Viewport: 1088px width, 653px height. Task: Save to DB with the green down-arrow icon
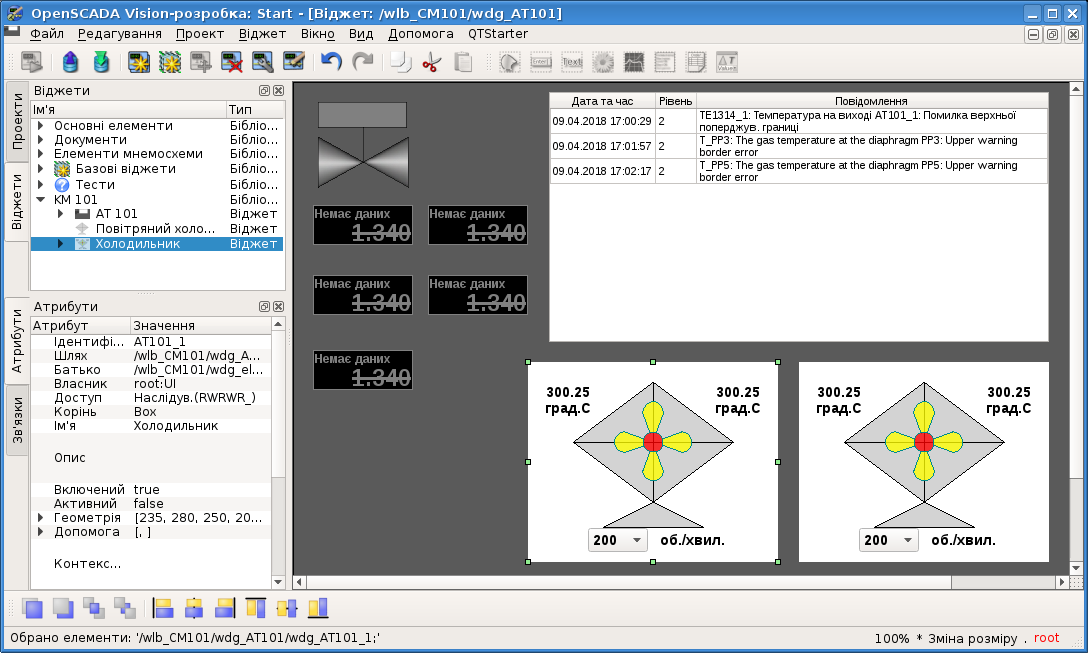[x=101, y=62]
